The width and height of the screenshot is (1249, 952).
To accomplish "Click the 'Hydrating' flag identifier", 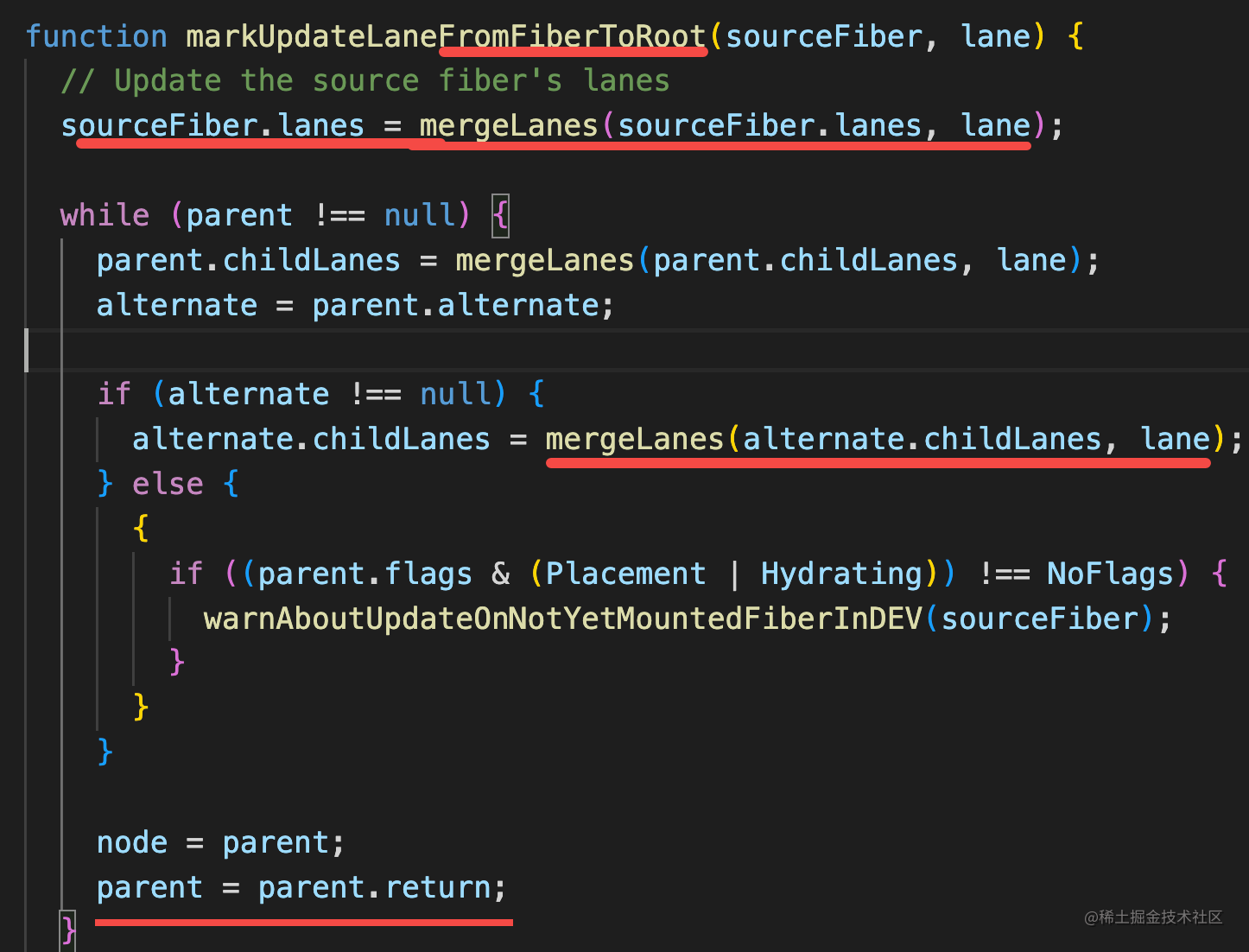I will click(841, 574).
